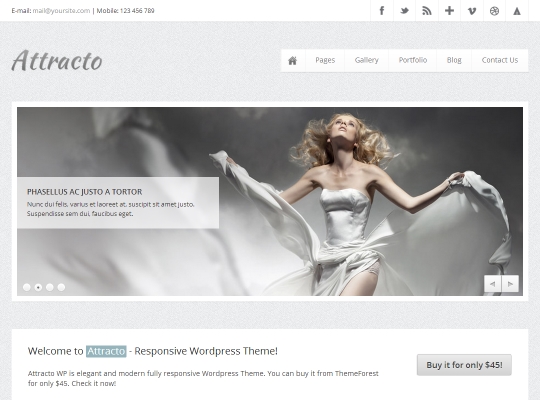The height and width of the screenshot is (400, 540).
Task: Go to home via house icon
Action: [x=293, y=60]
